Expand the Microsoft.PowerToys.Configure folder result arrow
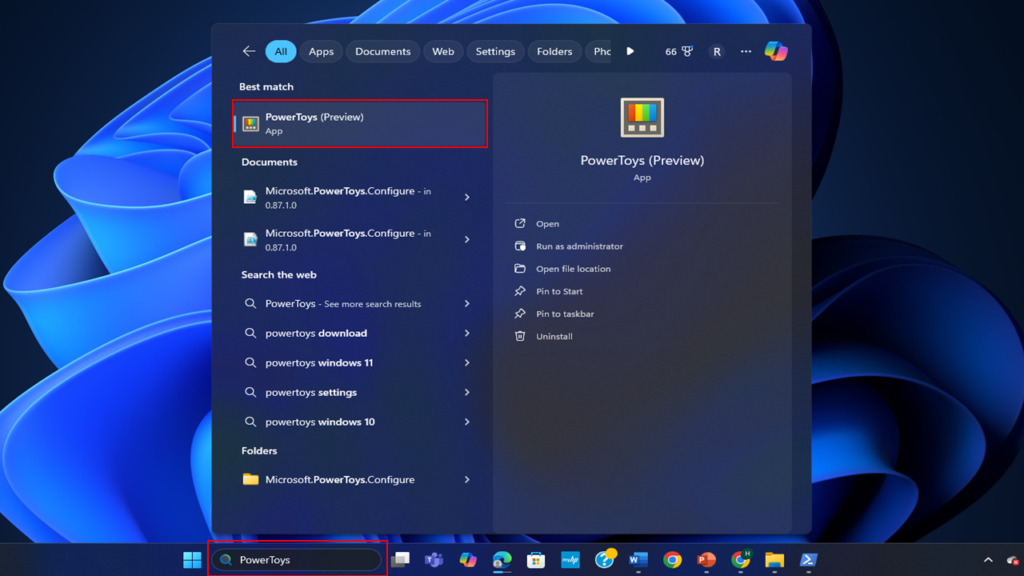The width and height of the screenshot is (1024, 576). point(467,479)
